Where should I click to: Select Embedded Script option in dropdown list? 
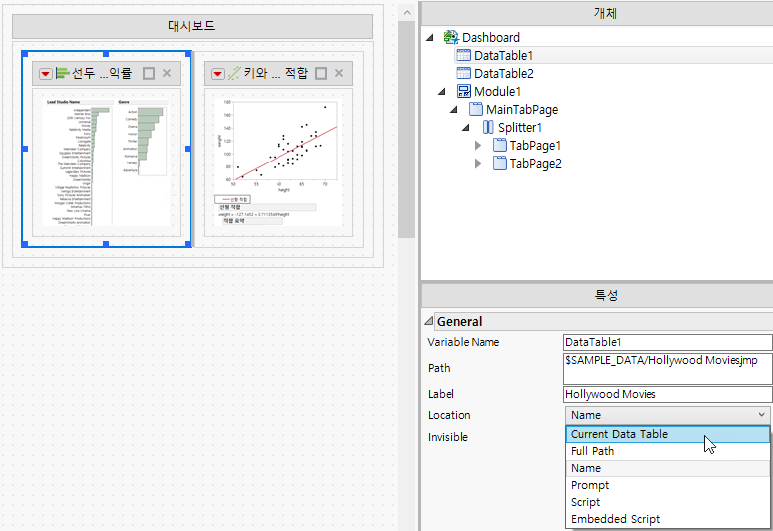click(x=615, y=519)
